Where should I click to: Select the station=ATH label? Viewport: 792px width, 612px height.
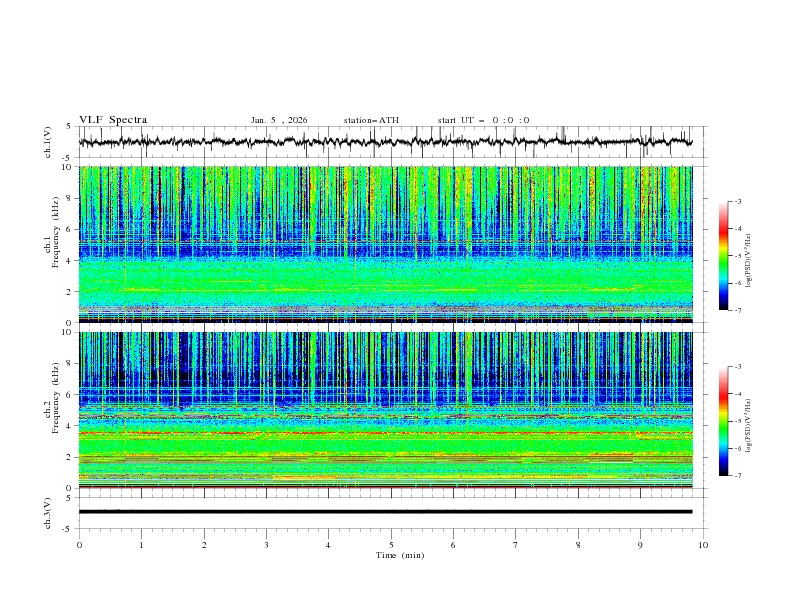pos(371,120)
